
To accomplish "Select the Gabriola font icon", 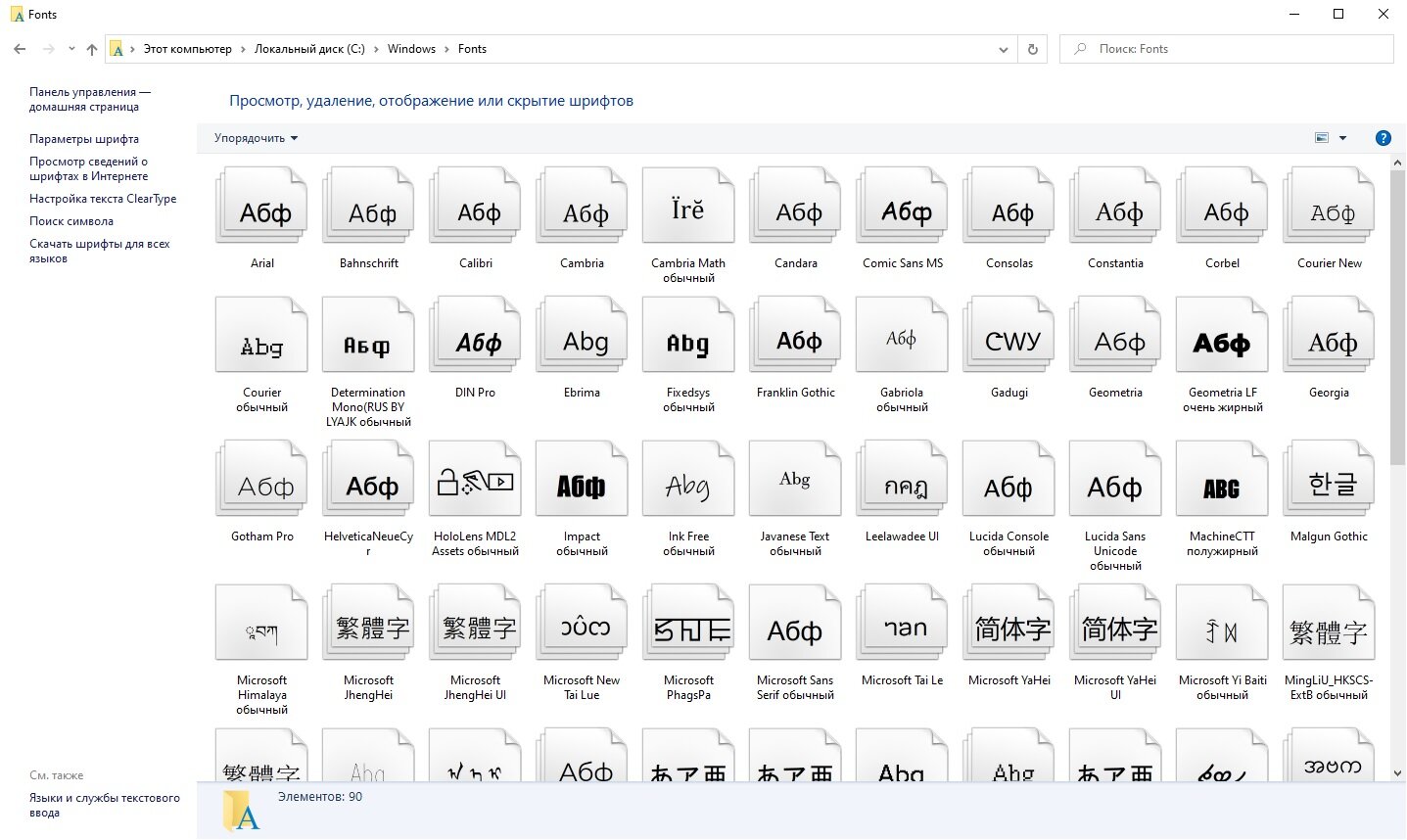I will (902, 335).
